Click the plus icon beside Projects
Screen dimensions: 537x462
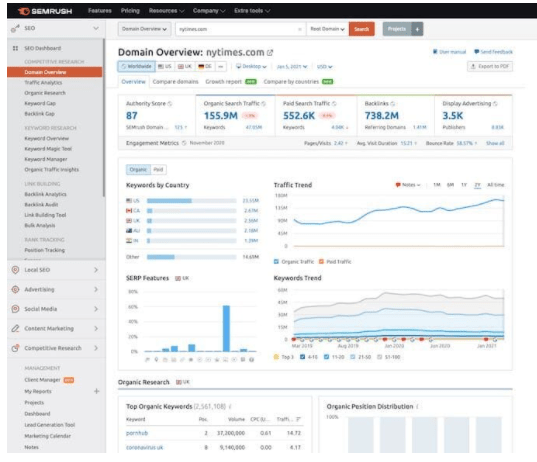click(417, 29)
